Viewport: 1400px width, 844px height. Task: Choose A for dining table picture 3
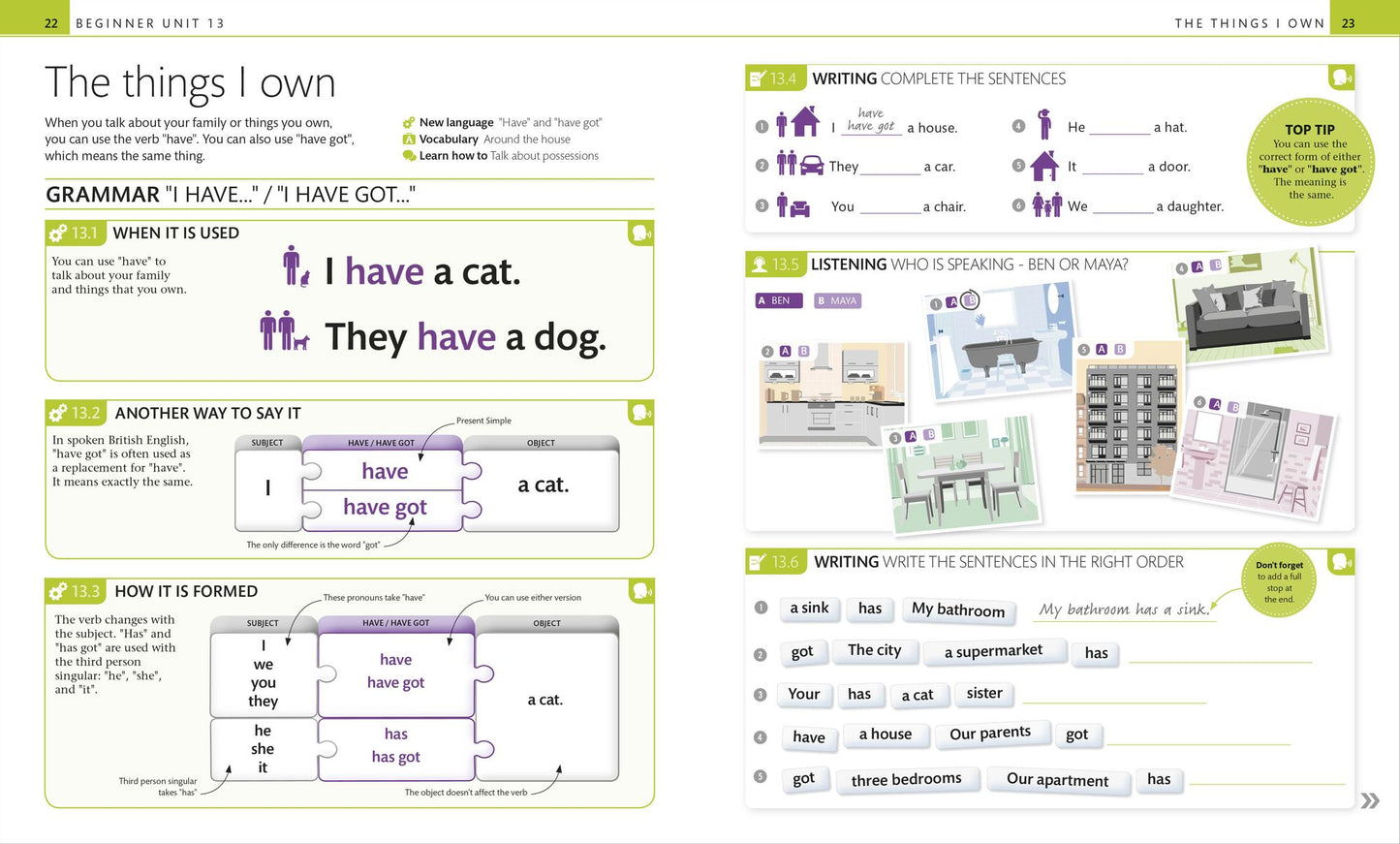coord(911,436)
